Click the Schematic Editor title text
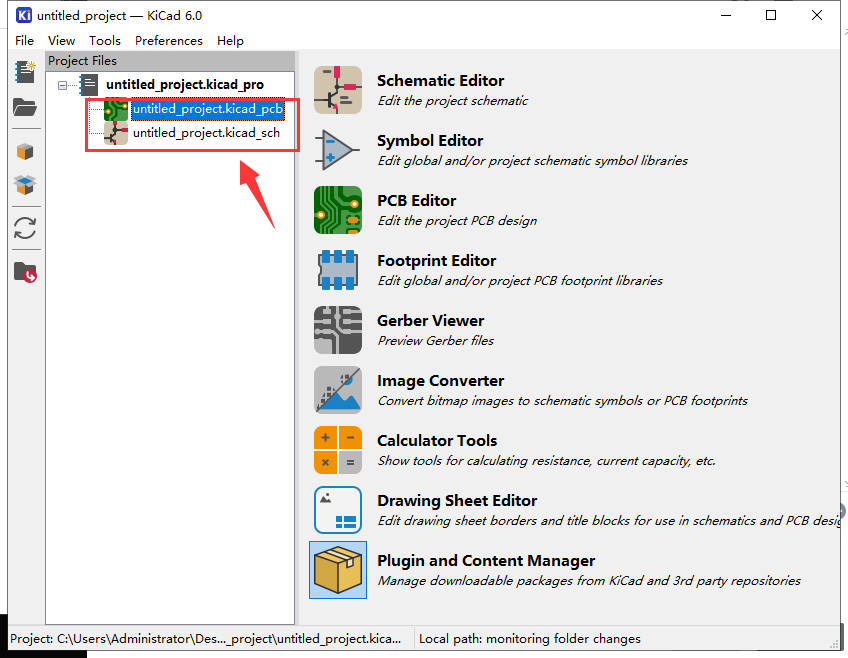Viewport: 848px width, 658px height. pyautogui.click(x=440, y=81)
